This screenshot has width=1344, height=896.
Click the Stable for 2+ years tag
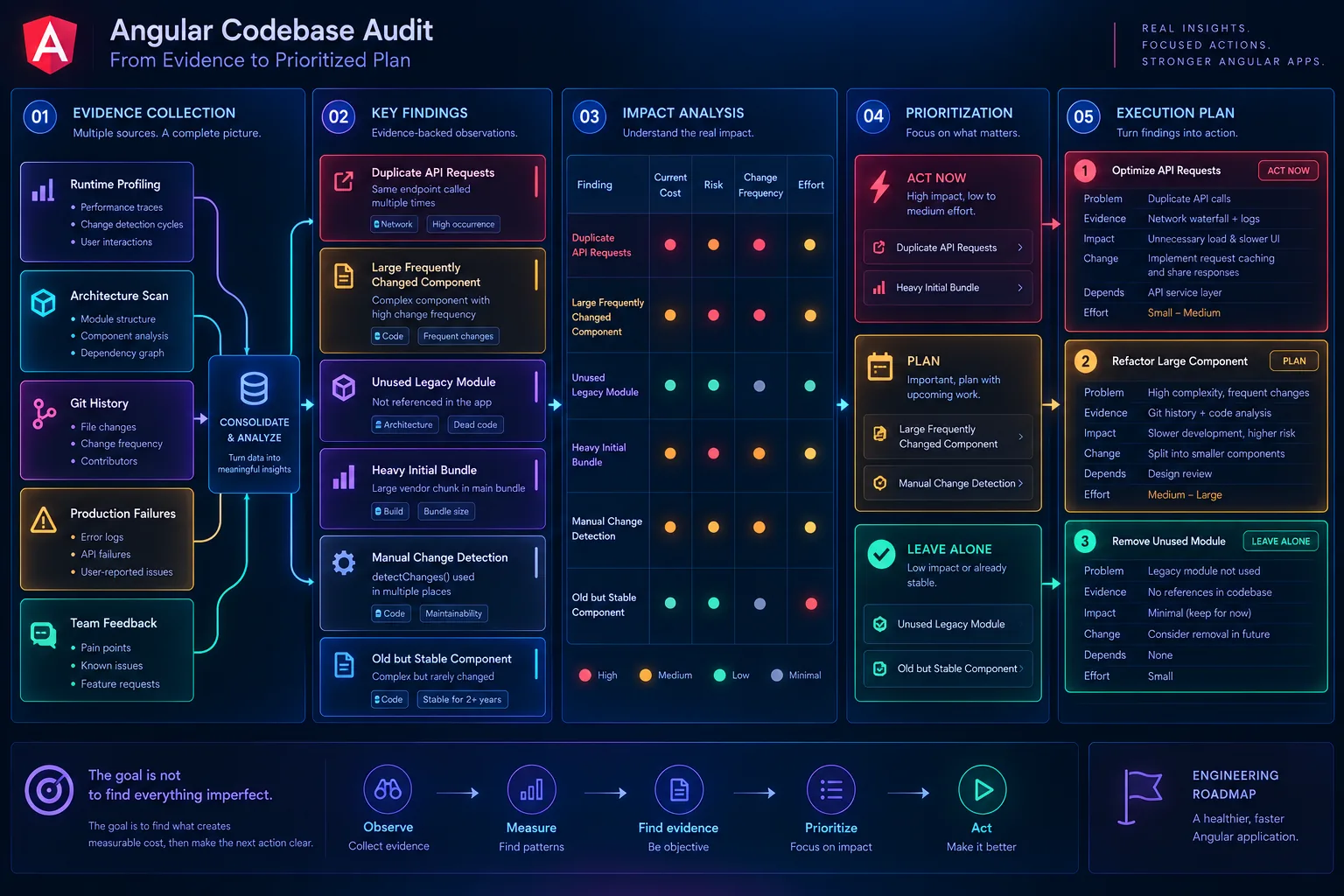(x=462, y=699)
